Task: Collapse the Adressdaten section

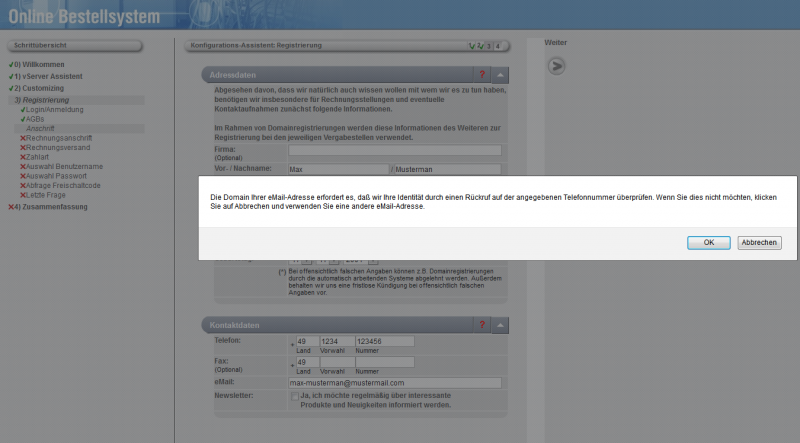Action: (501, 75)
